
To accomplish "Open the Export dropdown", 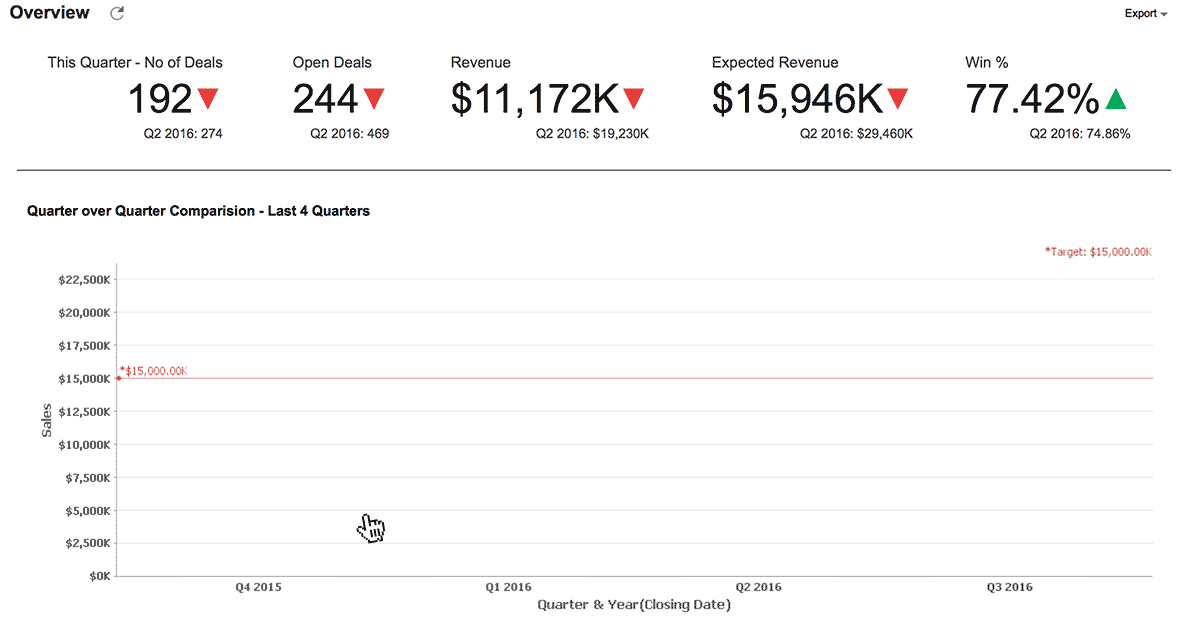I will [1143, 13].
